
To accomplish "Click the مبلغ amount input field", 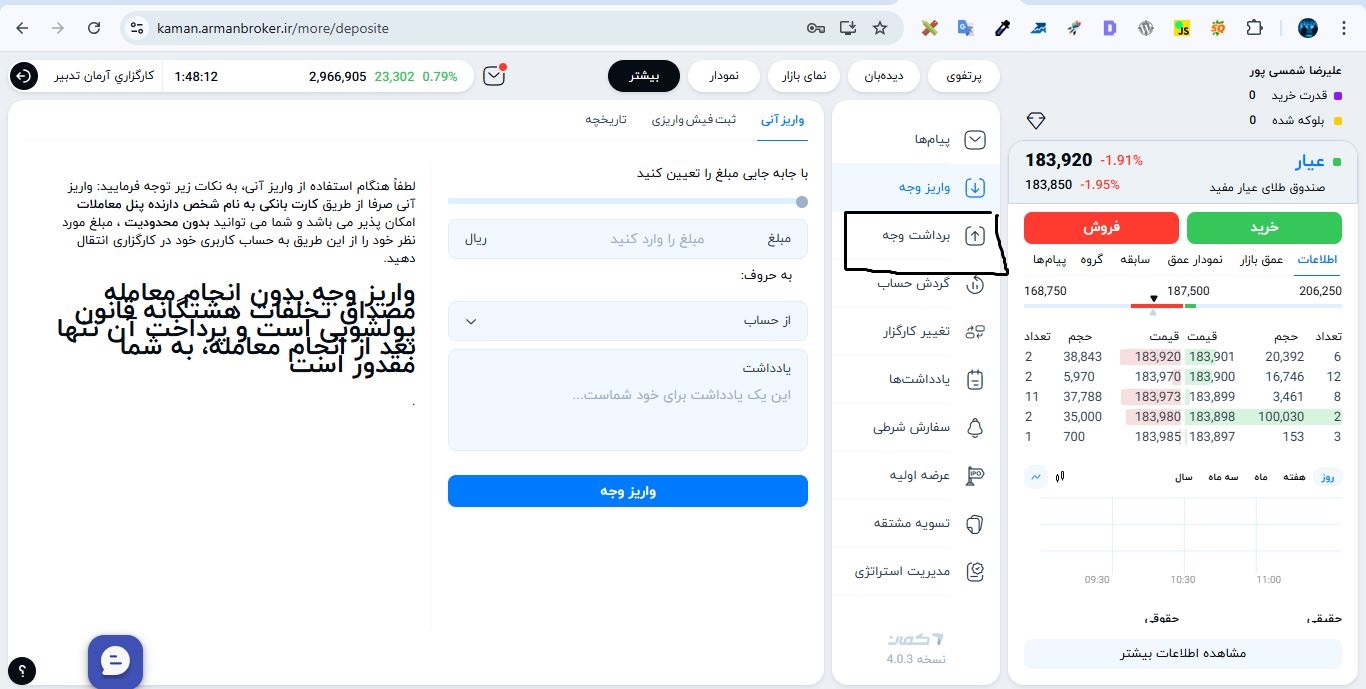I will click(x=628, y=239).
